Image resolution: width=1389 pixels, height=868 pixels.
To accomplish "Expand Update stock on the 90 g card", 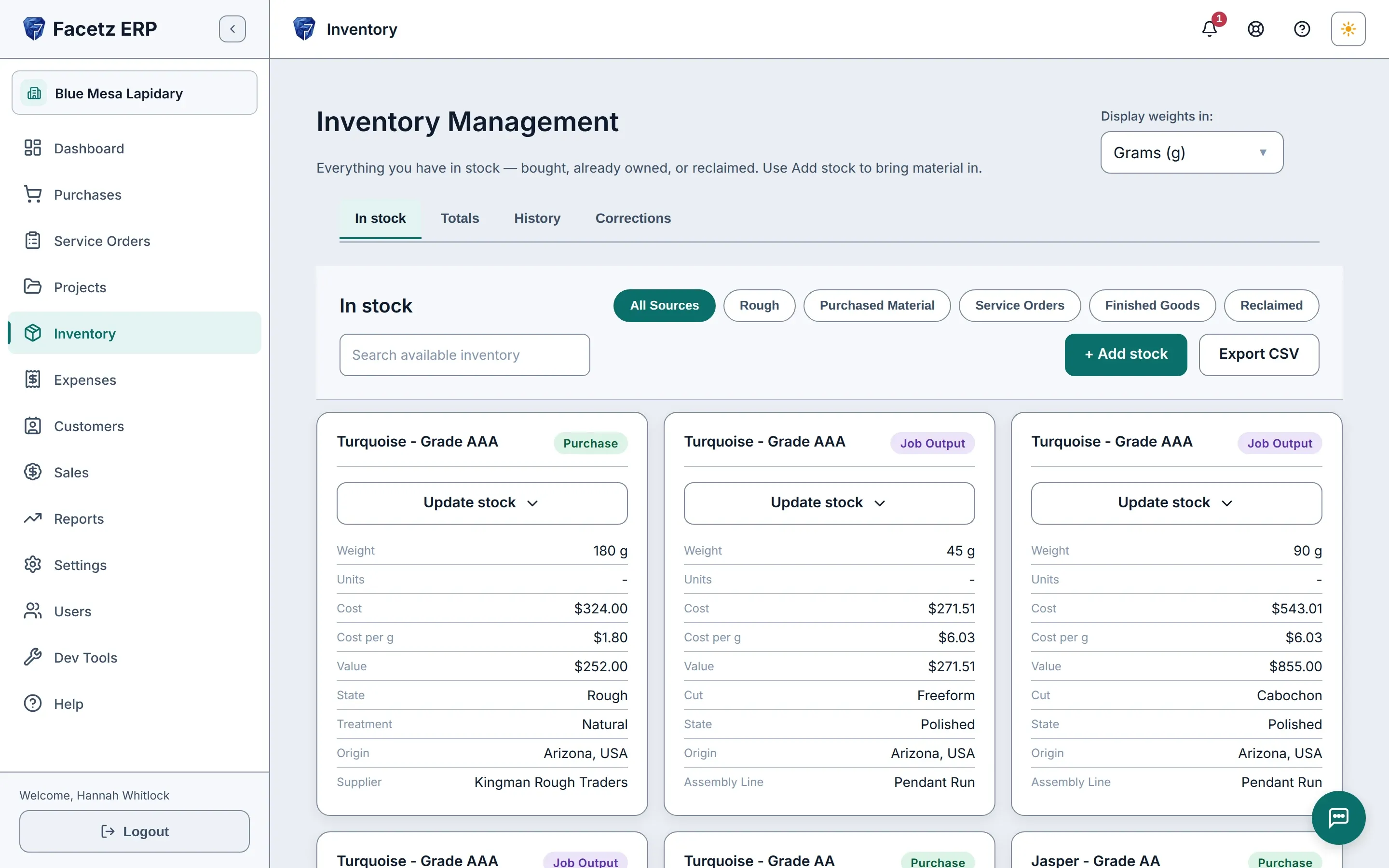I will pyautogui.click(x=1176, y=503).
